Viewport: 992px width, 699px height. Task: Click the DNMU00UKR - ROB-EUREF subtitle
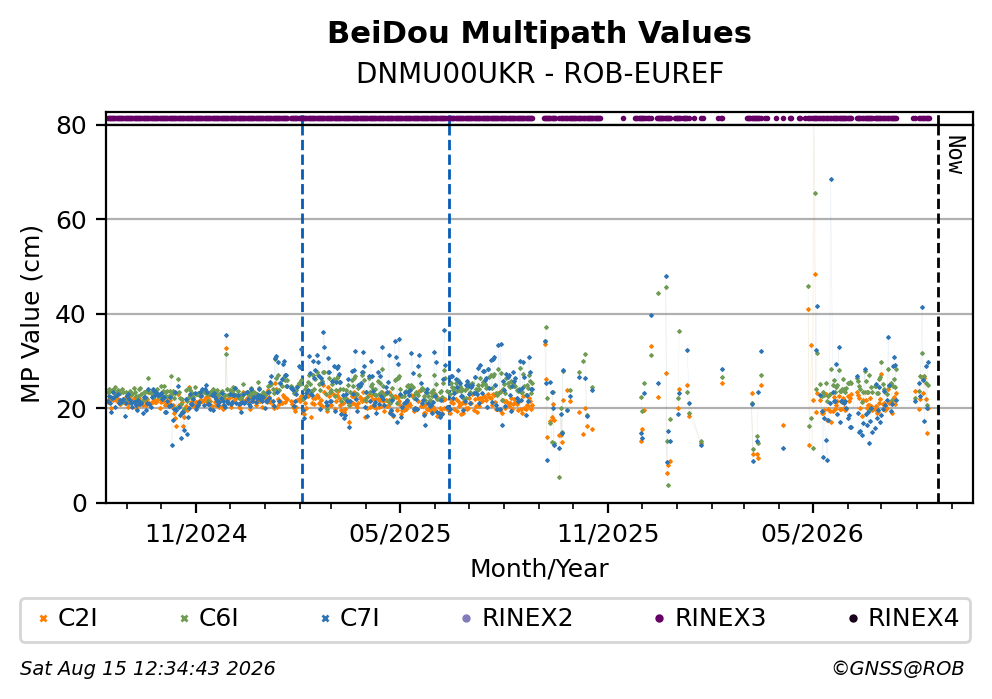point(539,74)
